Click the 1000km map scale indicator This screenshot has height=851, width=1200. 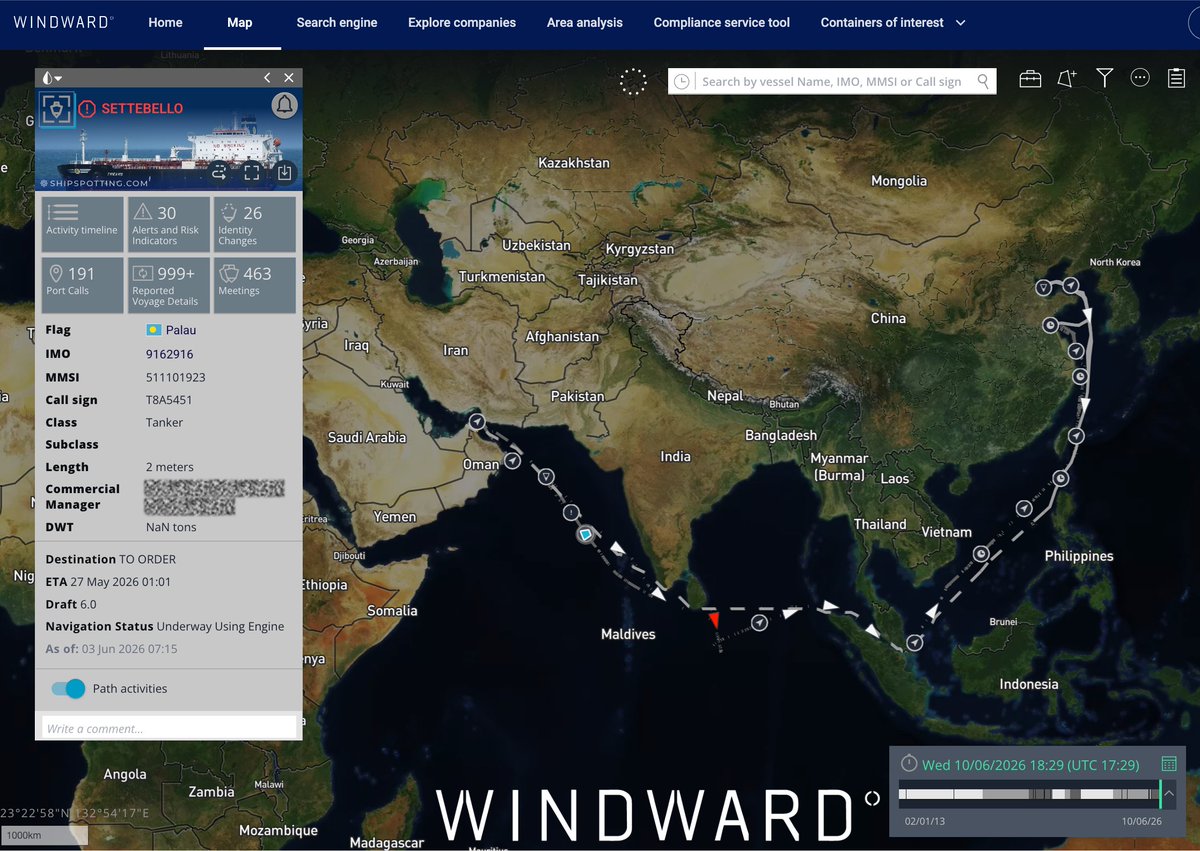(x=44, y=835)
